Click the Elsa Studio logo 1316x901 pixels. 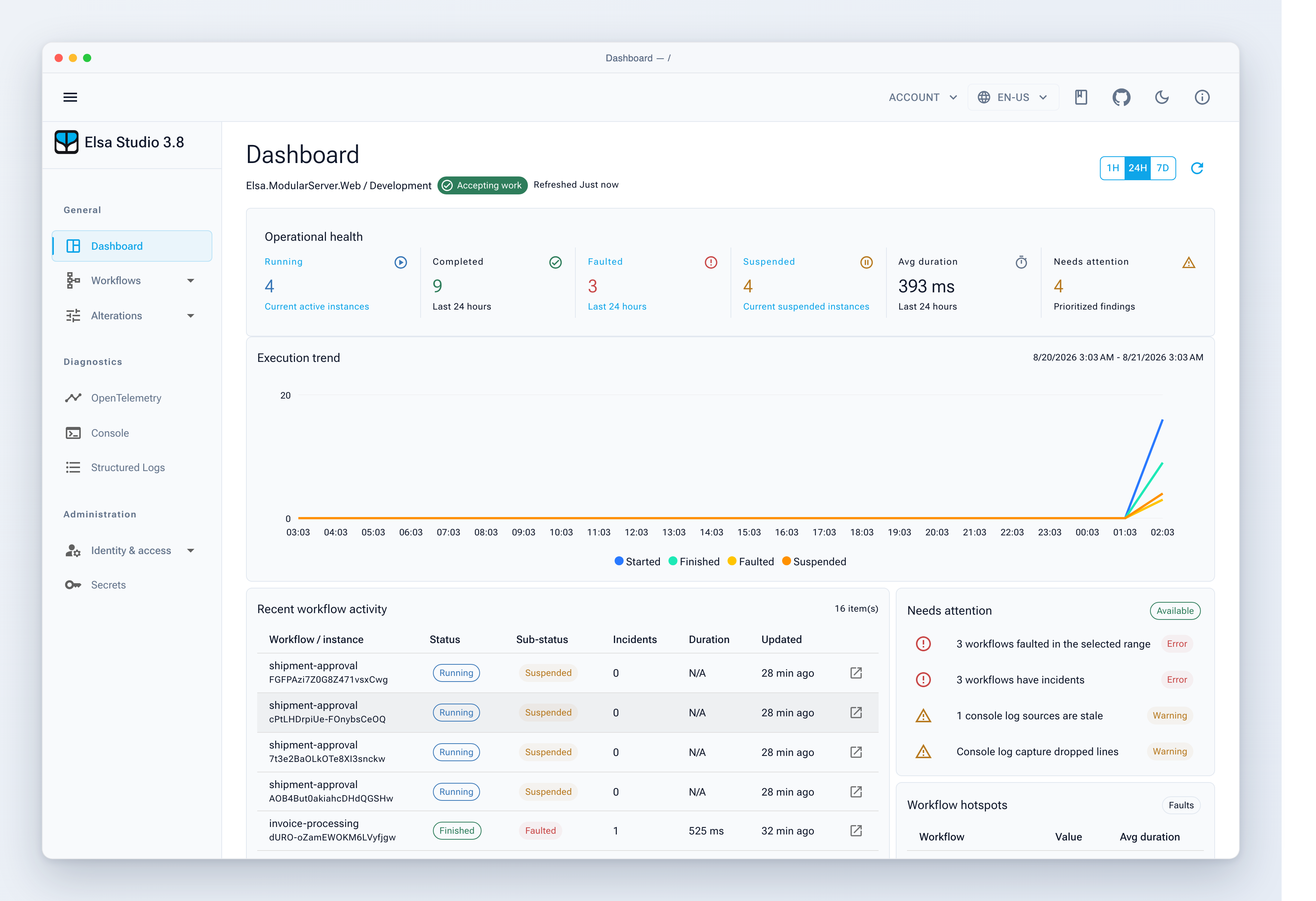tap(66, 142)
